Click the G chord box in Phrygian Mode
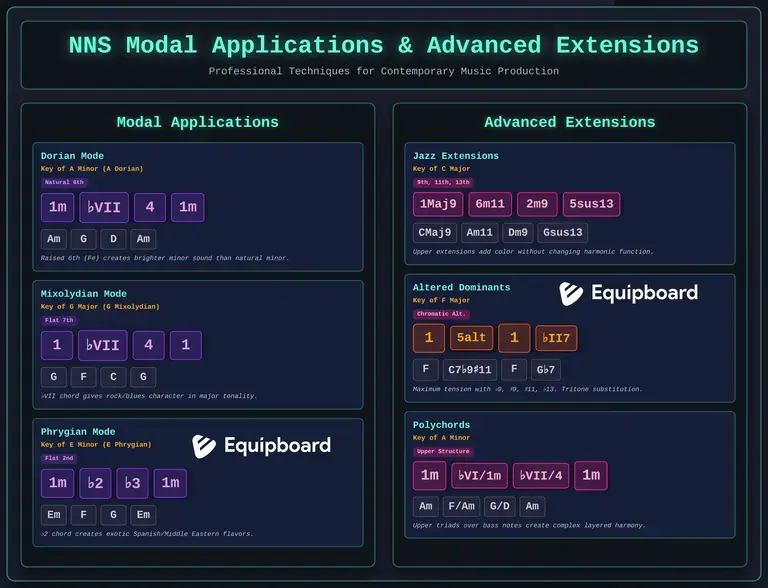The image size is (768, 588). [113, 515]
